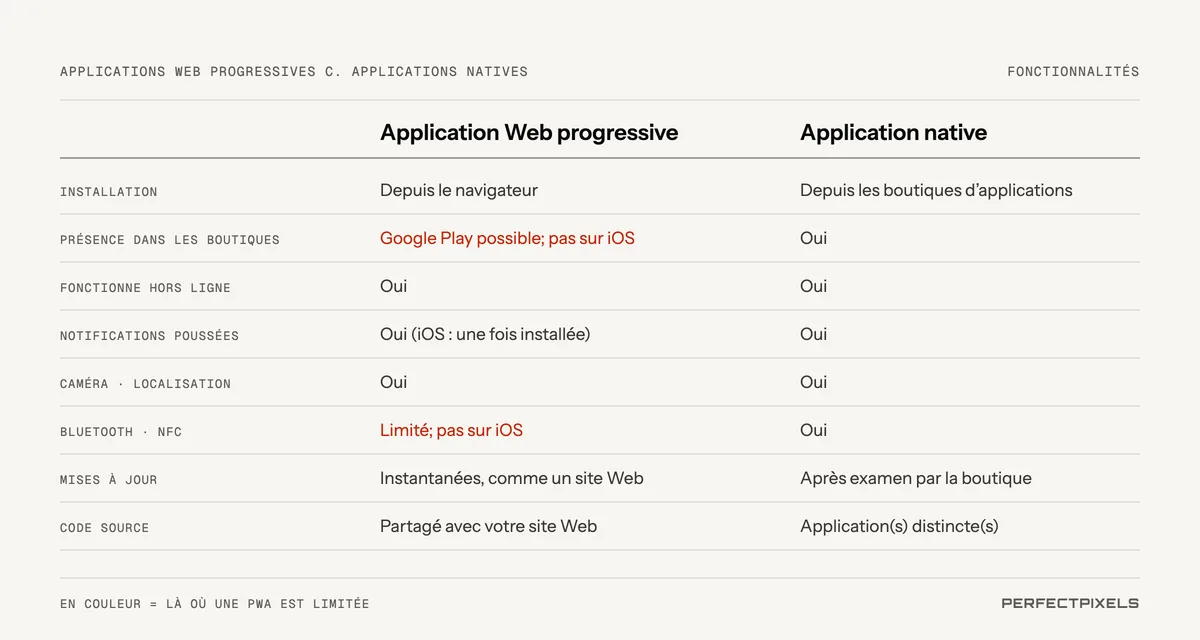Select the 'Application Web progressive' column heading
This screenshot has height=640, width=1200.
click(529, 133)
